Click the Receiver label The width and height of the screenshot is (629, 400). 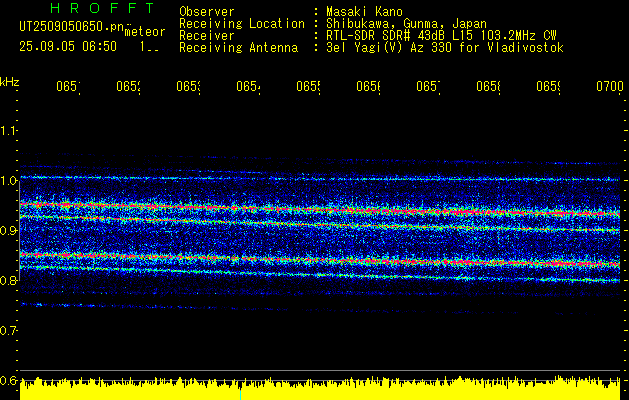click(x=207, y=36)
